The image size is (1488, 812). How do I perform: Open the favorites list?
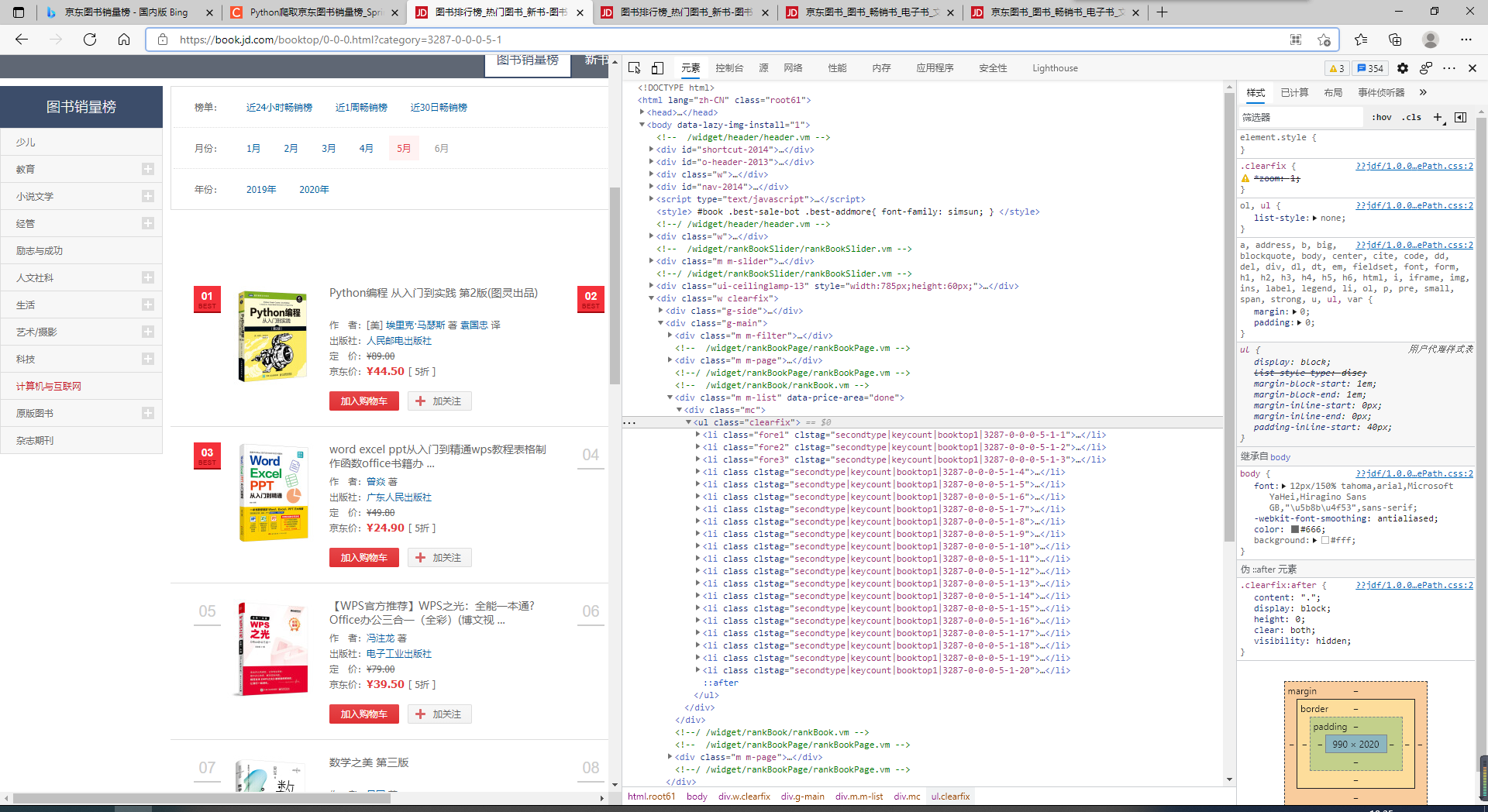click(x=1361, y=40)
